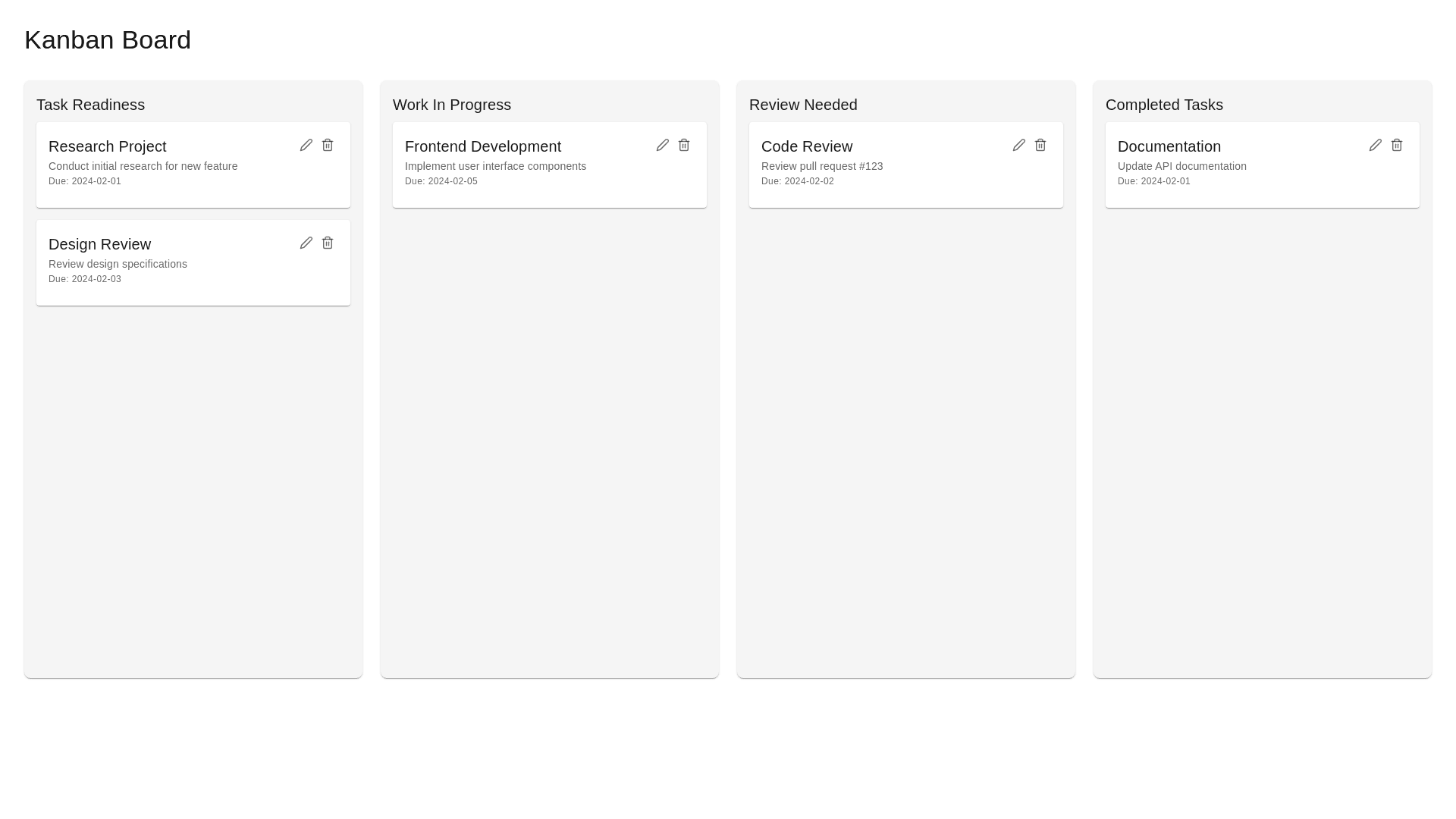1456x819 pixels.
Task: Click the Review Needed column header
Action: click(803, 105)
